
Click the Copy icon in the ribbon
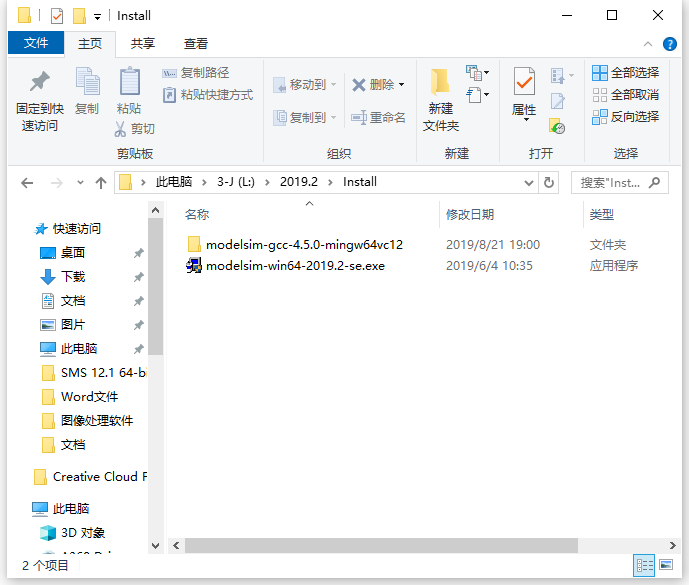(x=87, y=81)
